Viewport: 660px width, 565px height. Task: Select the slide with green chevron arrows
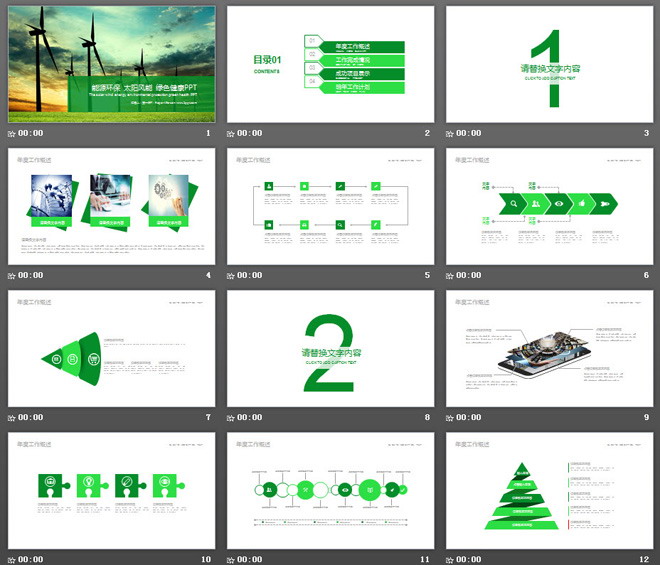549,207
